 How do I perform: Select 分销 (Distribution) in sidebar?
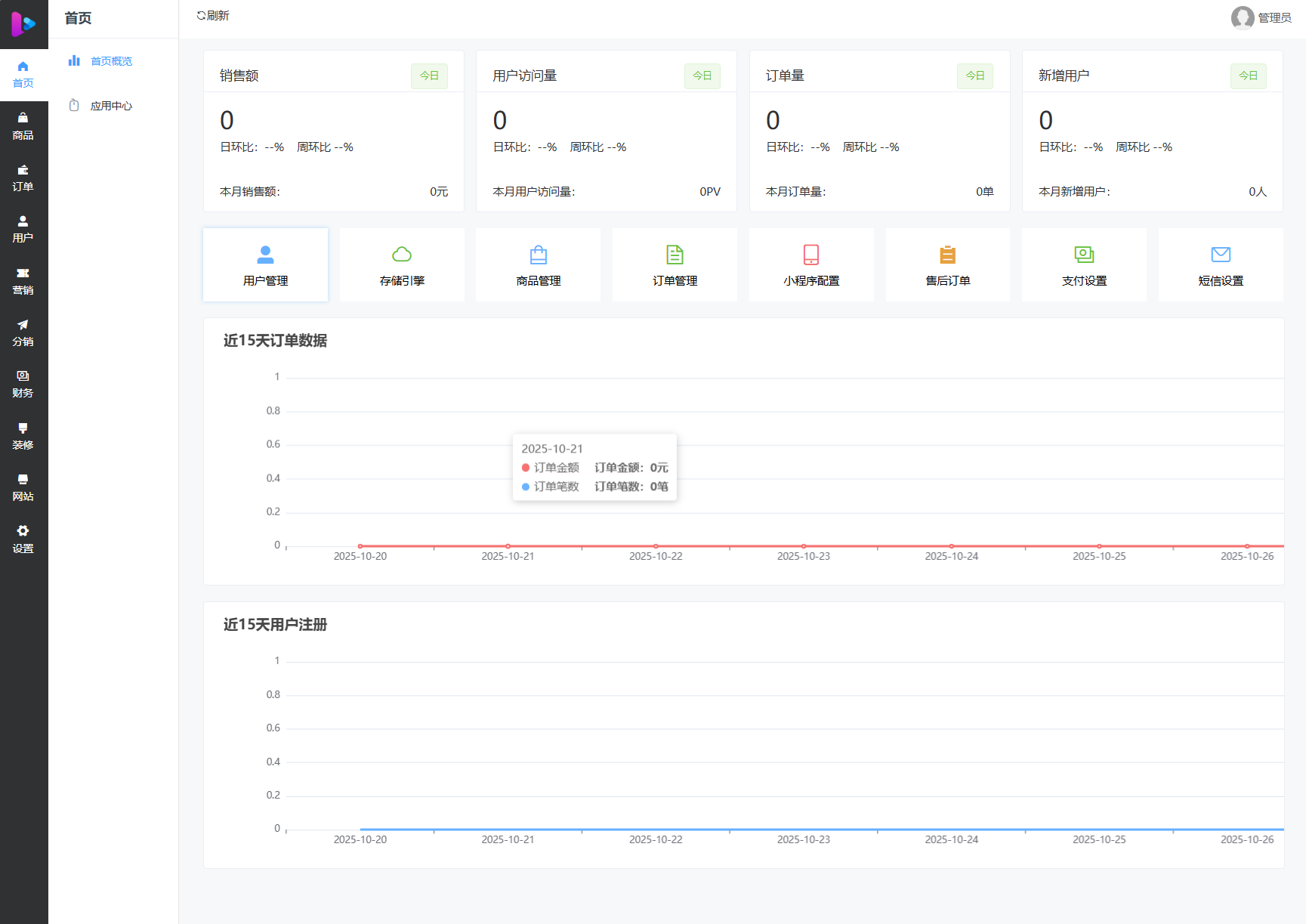[x=23, y=332]
